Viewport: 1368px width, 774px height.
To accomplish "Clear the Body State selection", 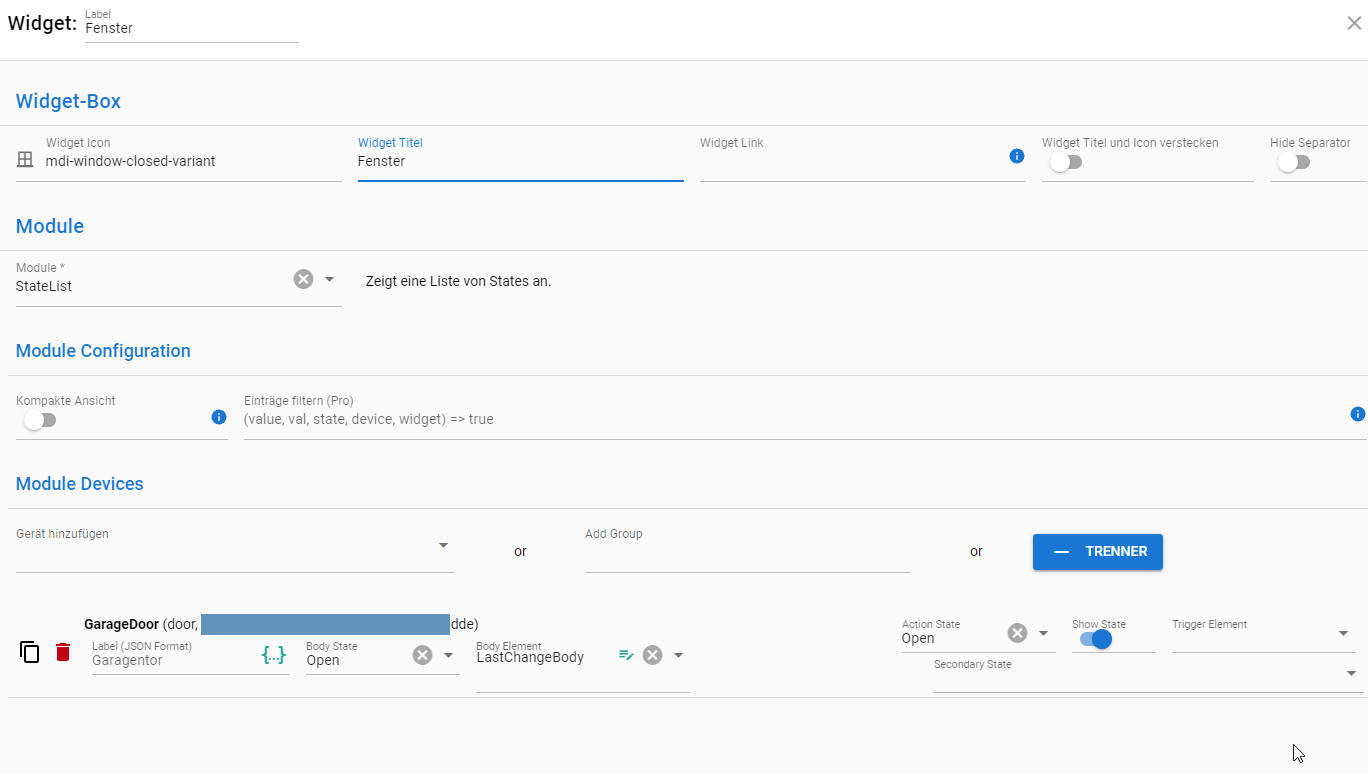I will (x=422, y=655).
